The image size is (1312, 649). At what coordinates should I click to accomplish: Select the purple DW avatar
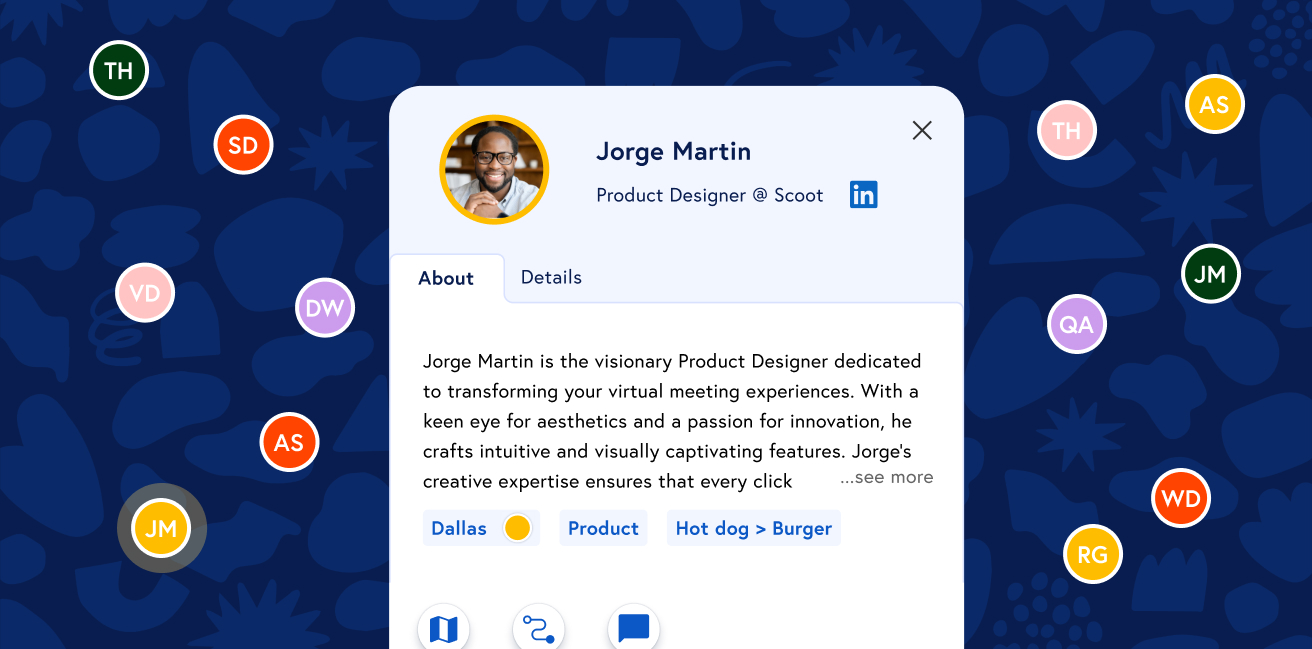point(325,308)
